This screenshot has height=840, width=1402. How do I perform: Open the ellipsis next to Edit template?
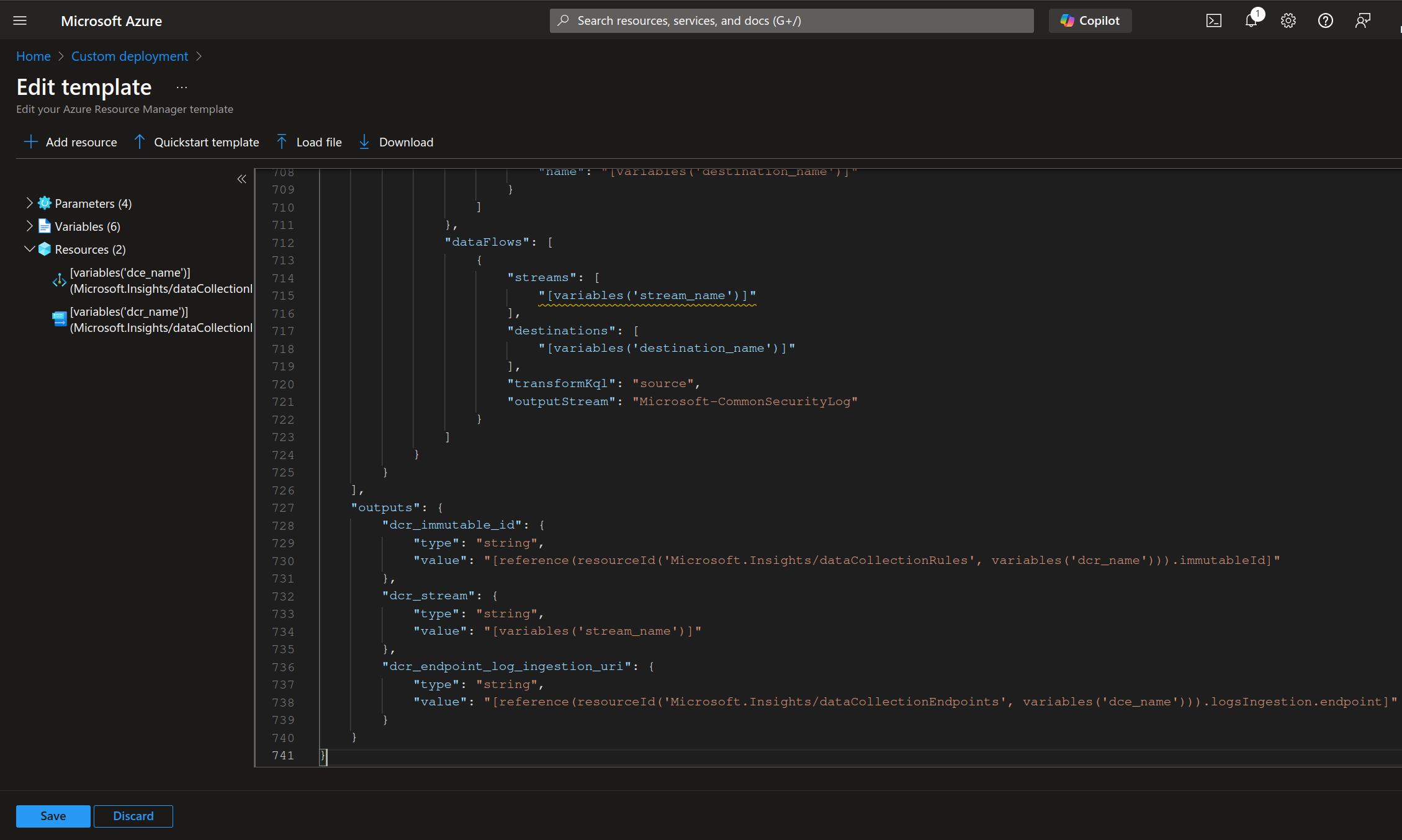[x=181, y=87]
